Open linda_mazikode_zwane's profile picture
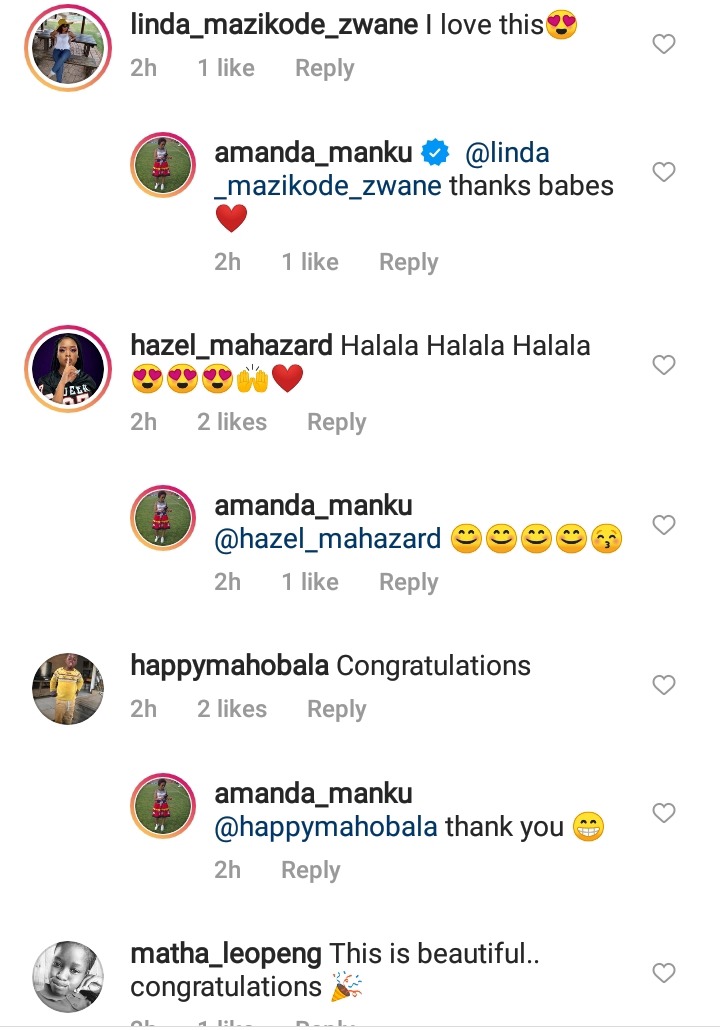This screenshot has width=720, height=1030. (x=68, y=48)
